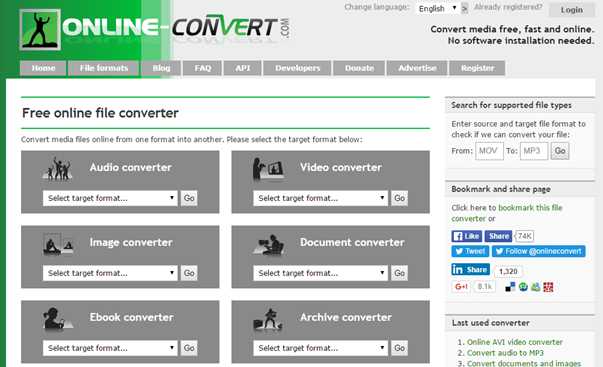Open Image converter target format dropdown
This screenshot has width=603, height=367.
(x=110, y=273)
